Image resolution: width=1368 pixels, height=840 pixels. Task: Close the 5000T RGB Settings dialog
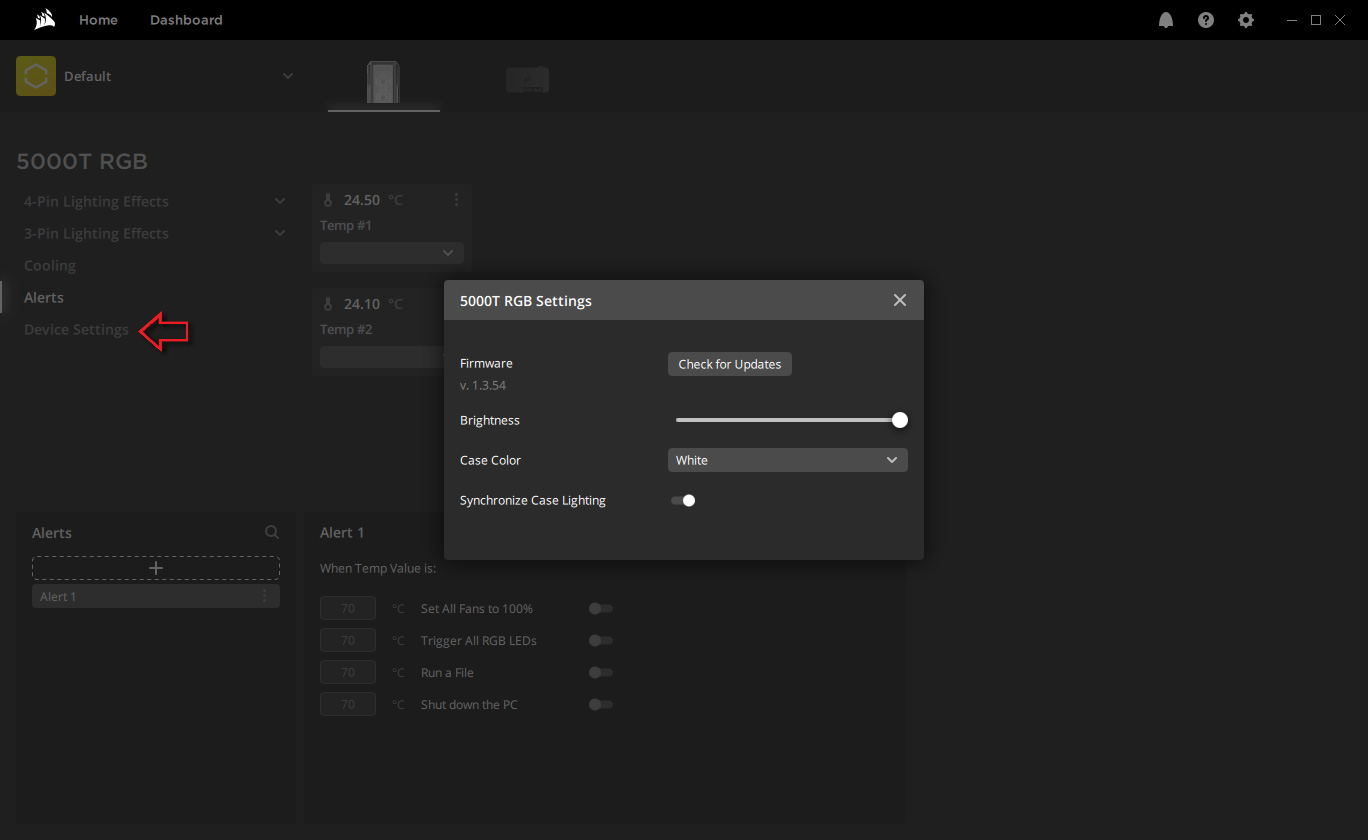(900, 300)
